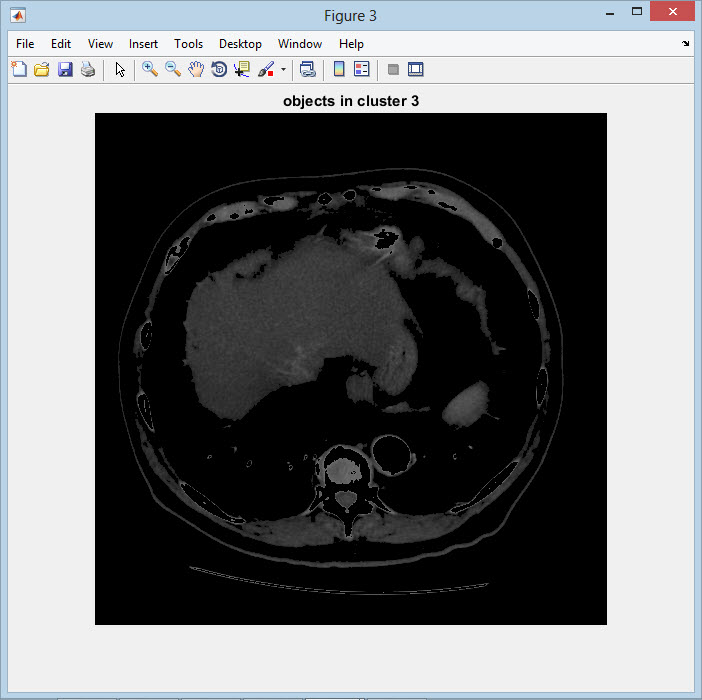Activate the Zoom In magnifier tool
The image size is (702, 700).
point(150,69)
